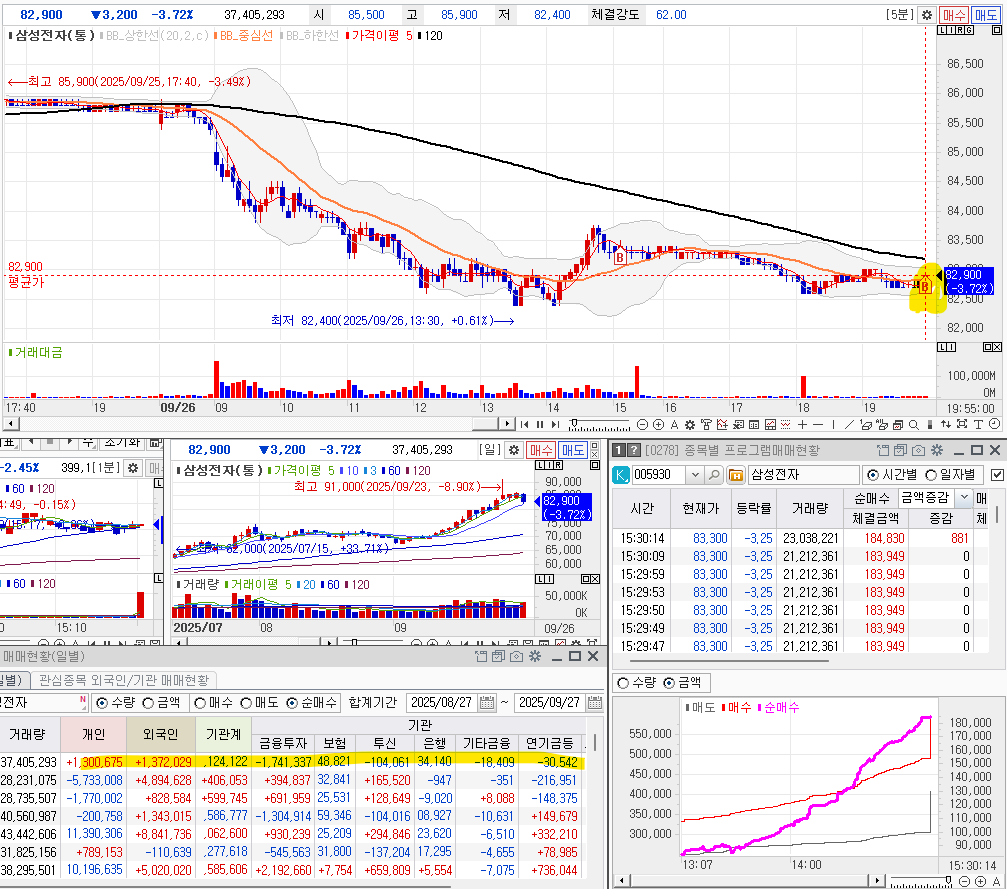Click 매수 button in daily chart header

pyautogui.click(x=541, y=450)
